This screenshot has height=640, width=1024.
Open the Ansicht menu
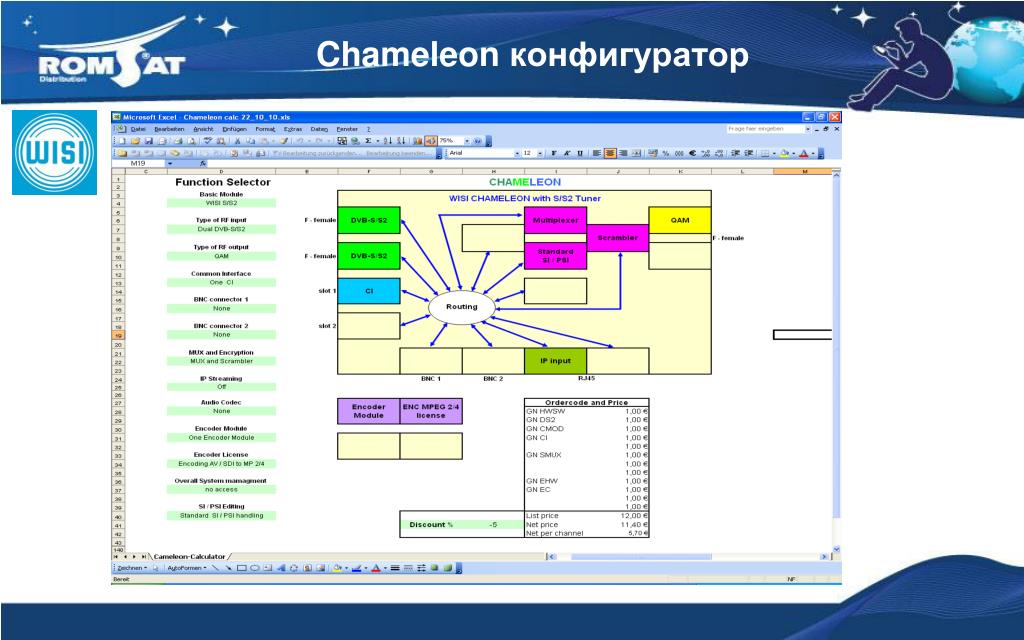point(203,129)
